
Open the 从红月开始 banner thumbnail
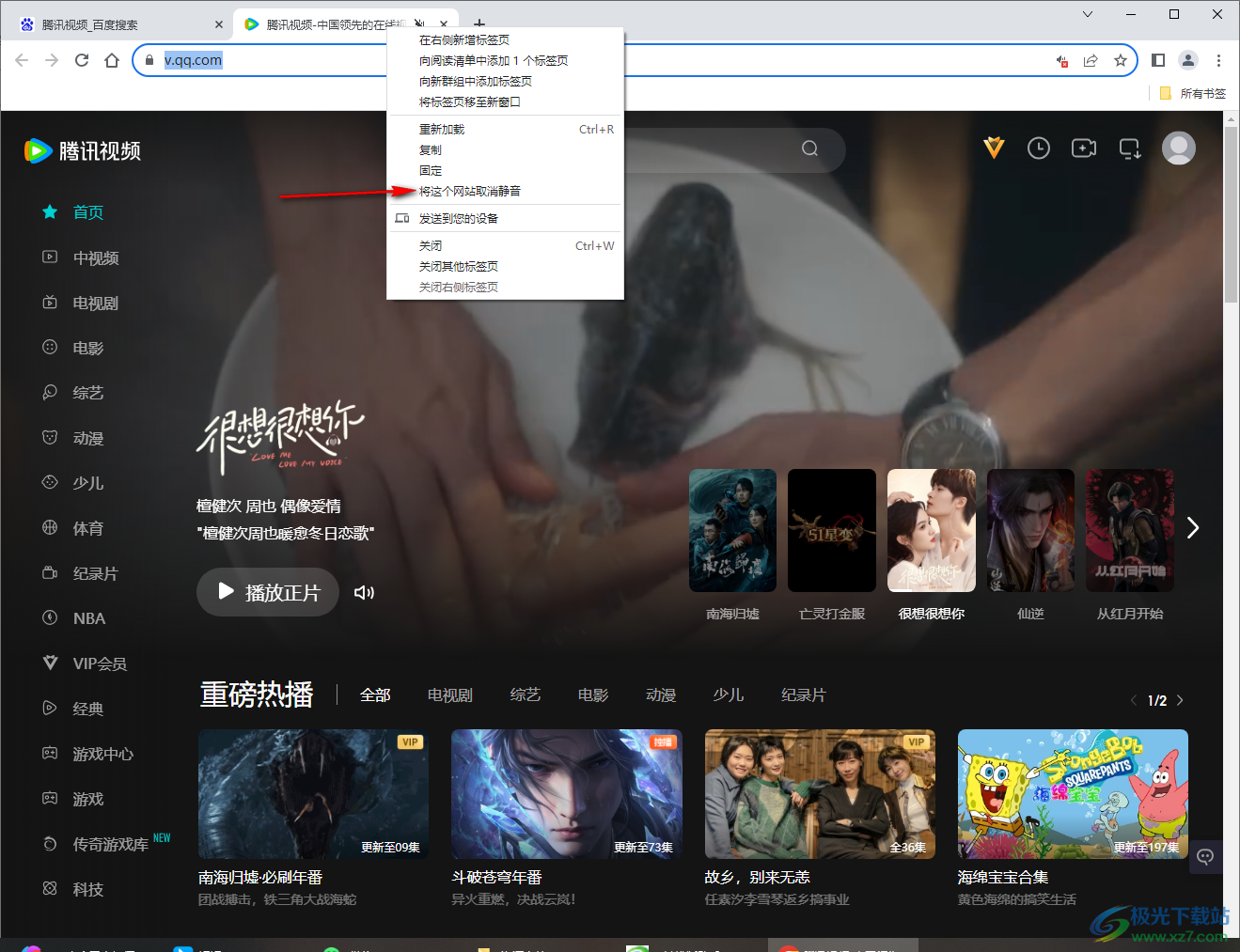tap(1130, 530)
